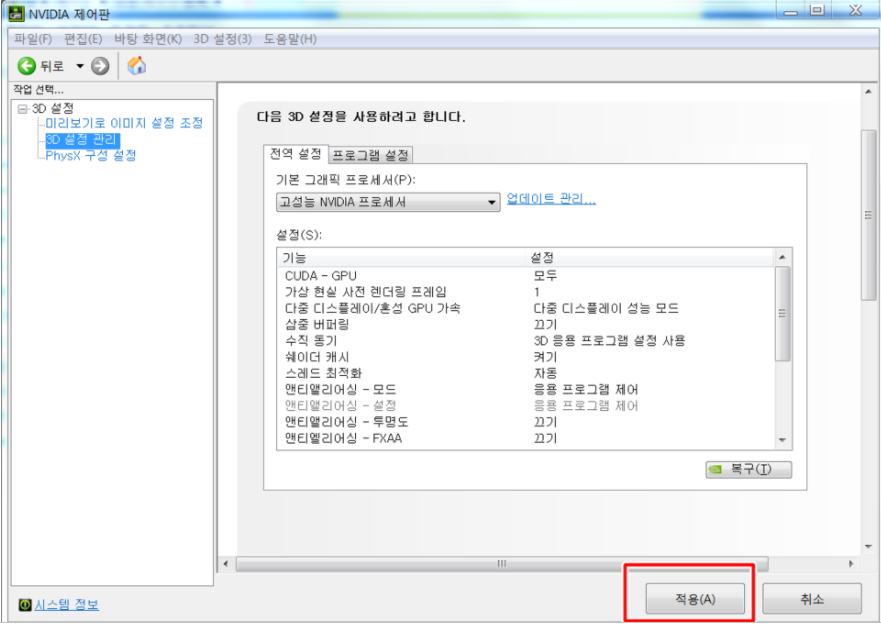Select PhysX 구성 설정 tree item

[90, 156]
